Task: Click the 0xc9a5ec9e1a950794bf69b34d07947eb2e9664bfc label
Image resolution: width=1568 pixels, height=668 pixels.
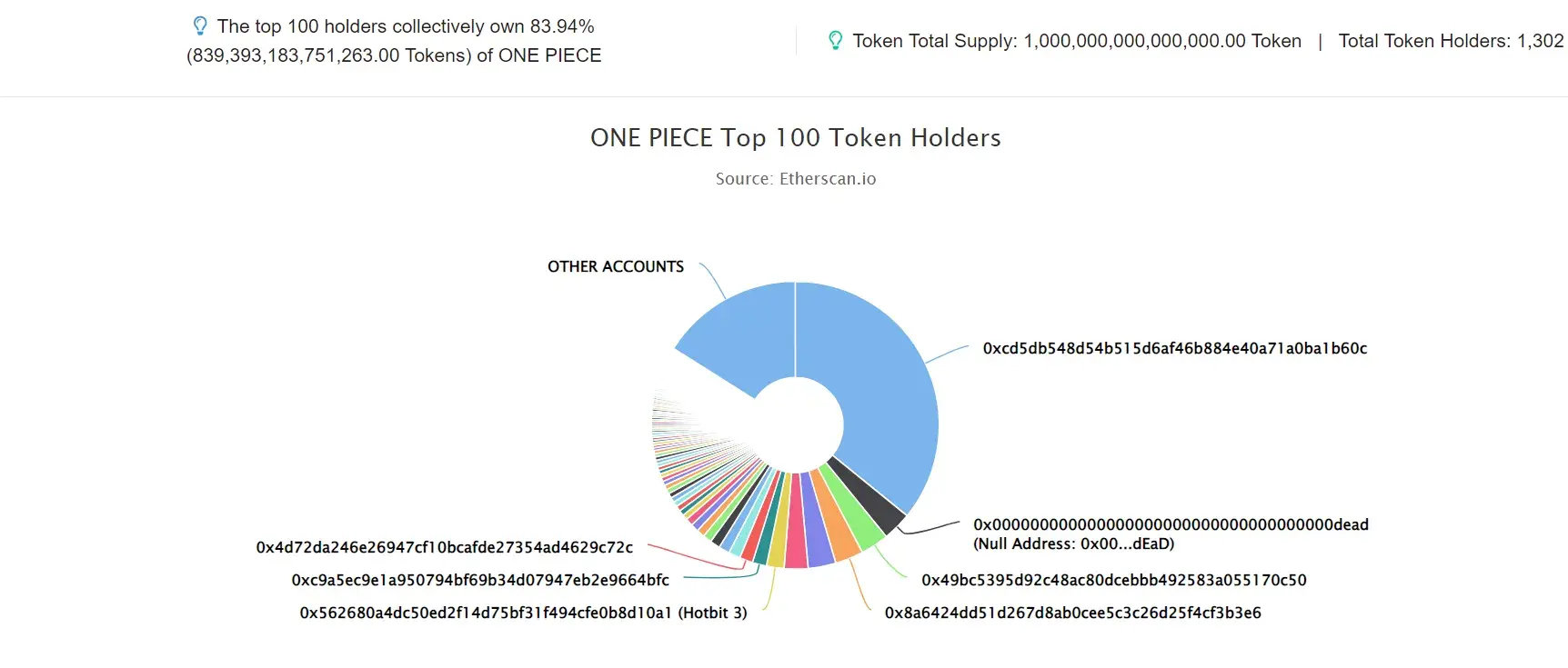Action: coord(480,580)
